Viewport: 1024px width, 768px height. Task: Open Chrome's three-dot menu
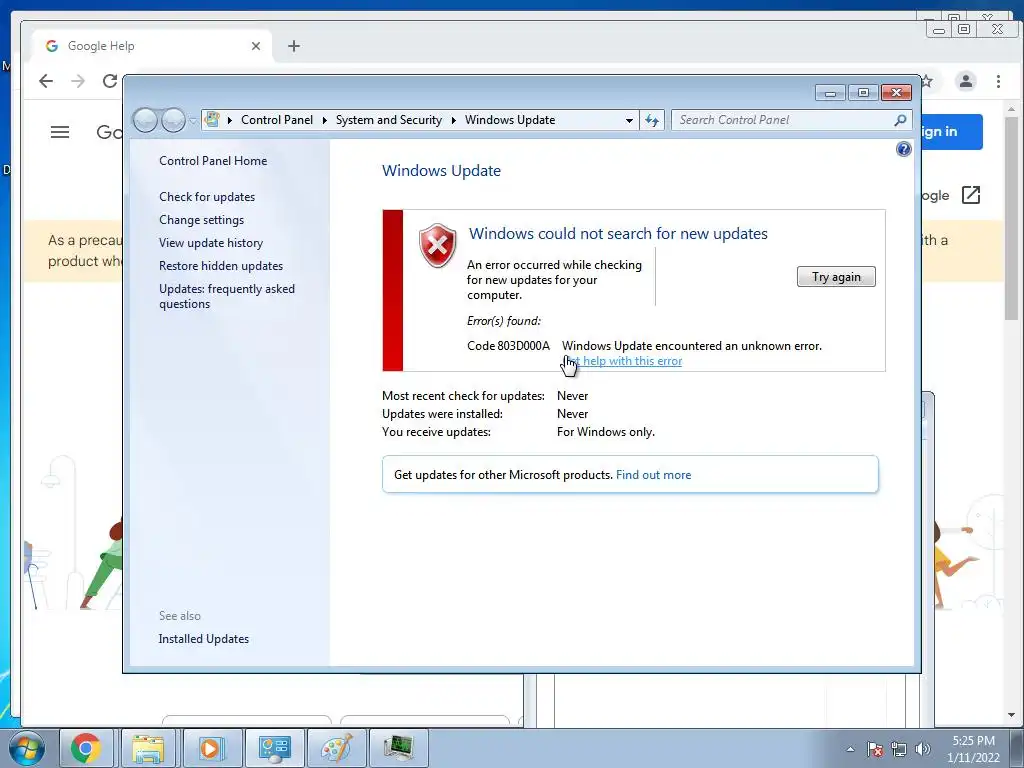tap(998, 81)
